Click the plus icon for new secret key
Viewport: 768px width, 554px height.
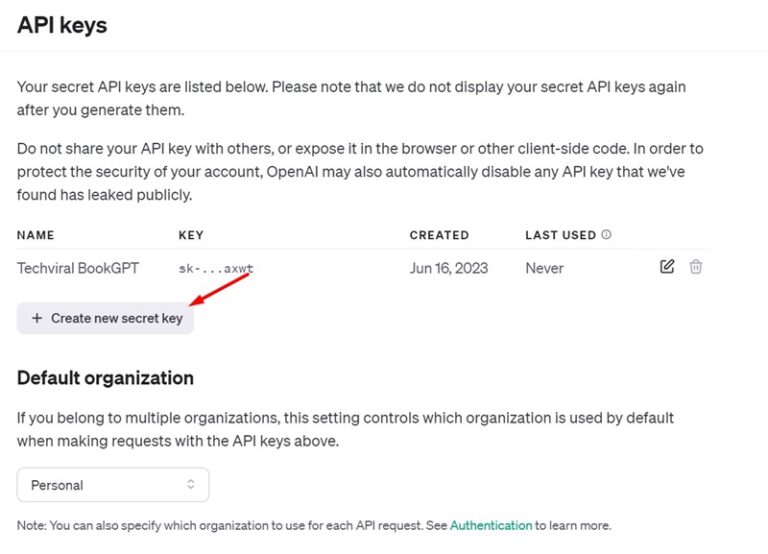[x=37, y=318]
